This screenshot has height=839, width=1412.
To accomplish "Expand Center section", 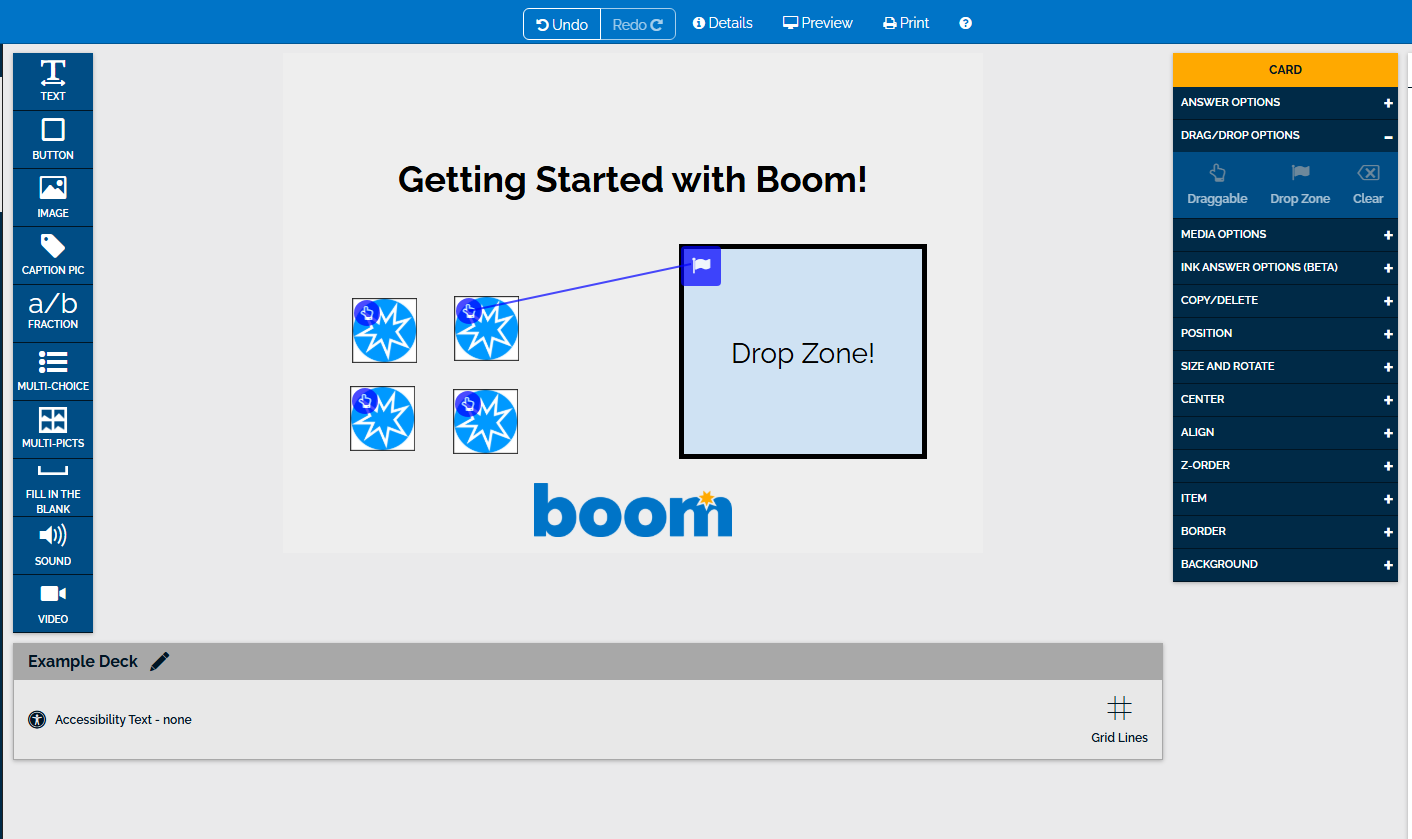I will [x=1285, y=399].
